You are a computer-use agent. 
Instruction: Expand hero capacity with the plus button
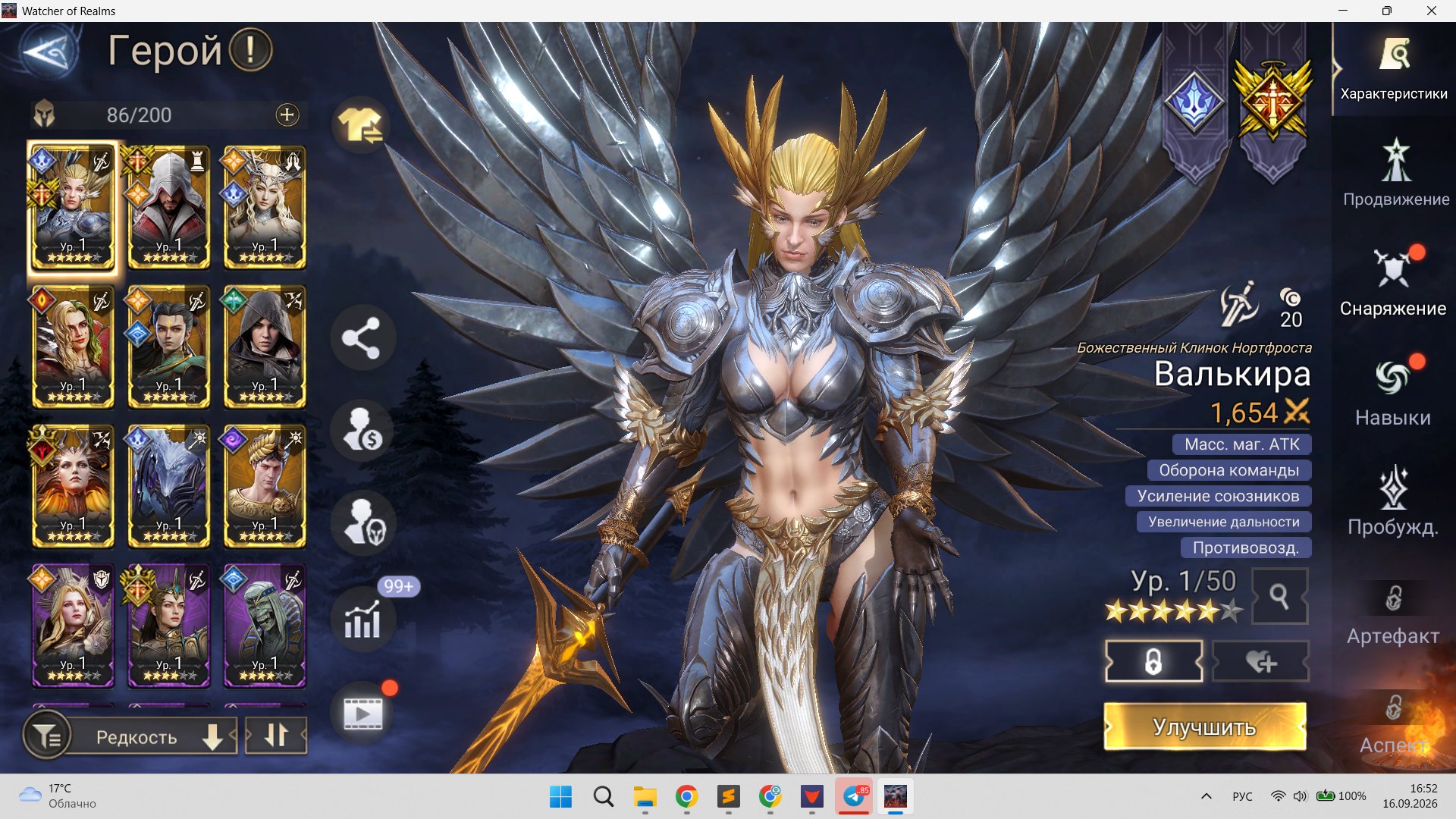click(287, 115)
